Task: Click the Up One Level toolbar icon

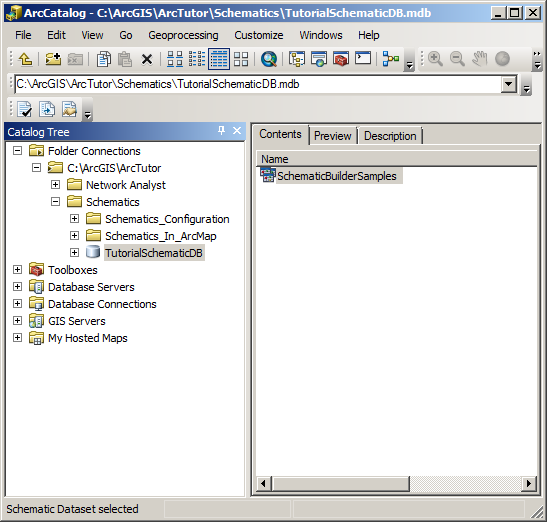Action: point(25,59)
